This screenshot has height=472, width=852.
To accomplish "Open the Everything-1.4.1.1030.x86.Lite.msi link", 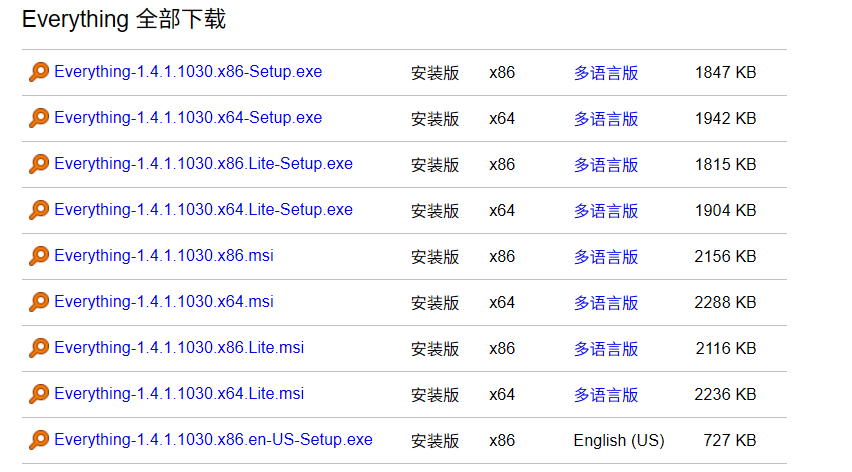I will [179, 348].
